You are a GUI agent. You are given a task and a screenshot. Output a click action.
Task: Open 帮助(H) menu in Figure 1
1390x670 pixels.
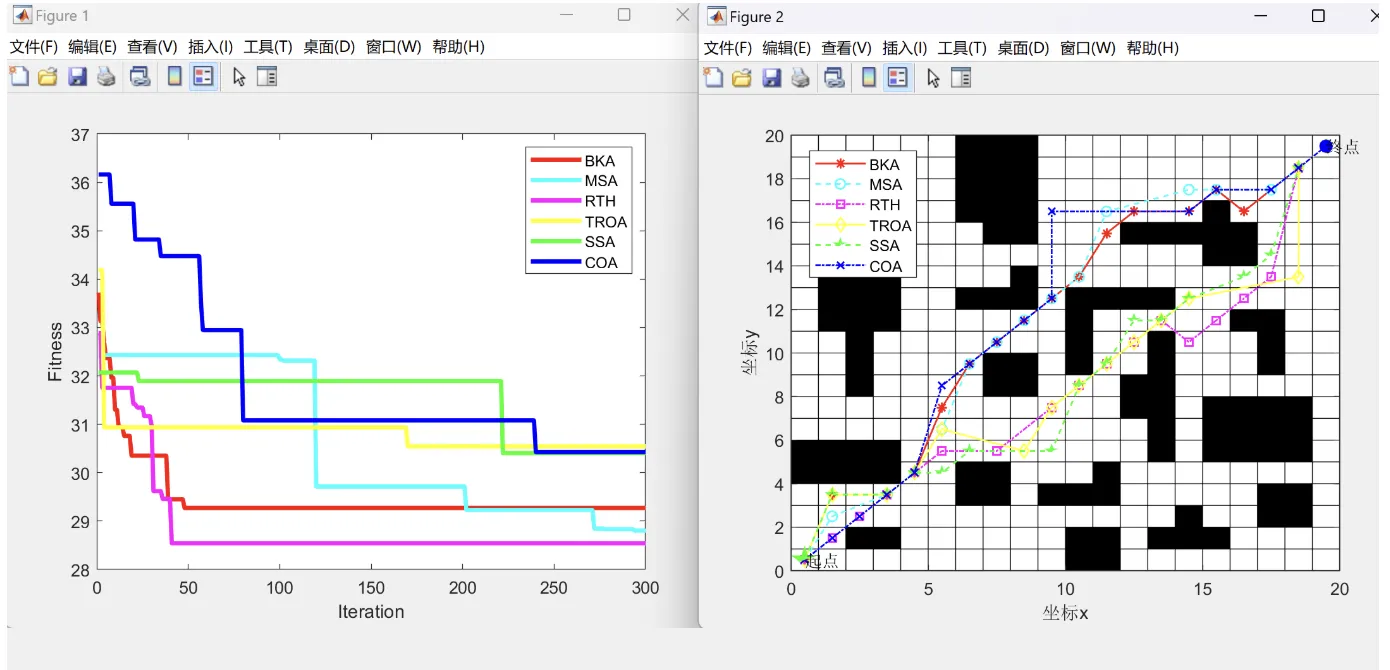coord(458,47)
